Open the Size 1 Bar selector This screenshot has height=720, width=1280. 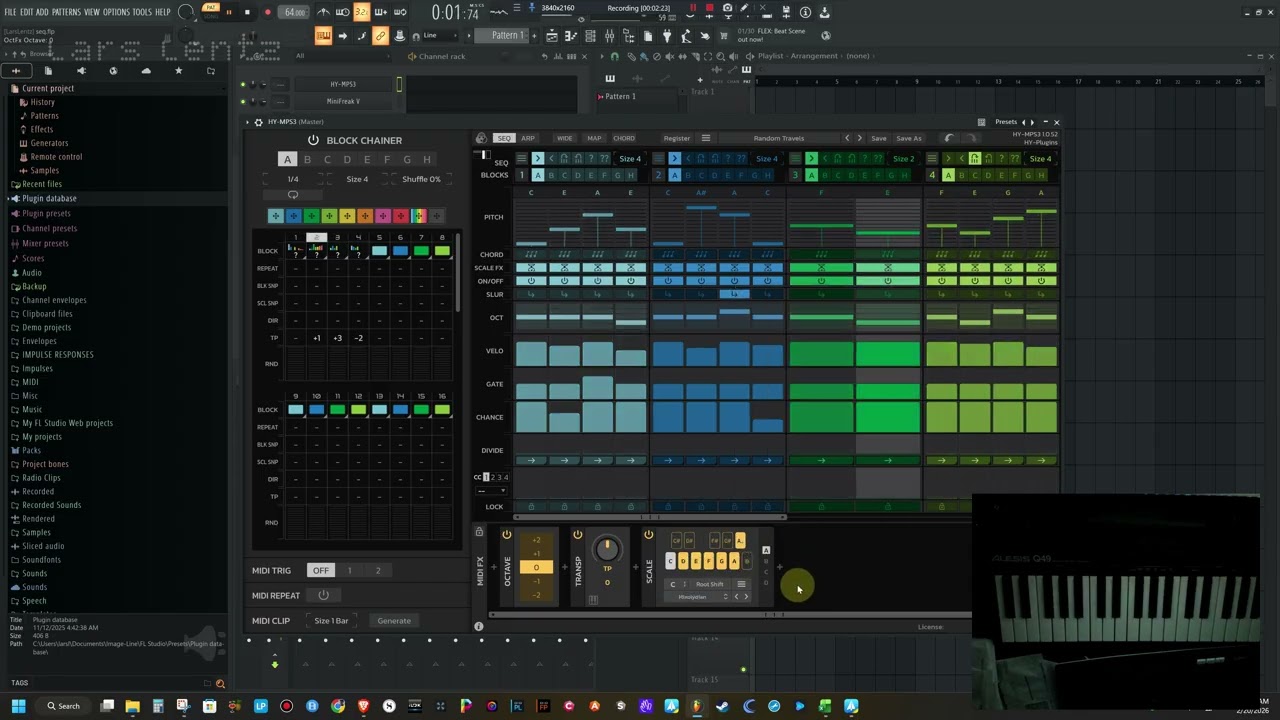(x=331, y=621)
